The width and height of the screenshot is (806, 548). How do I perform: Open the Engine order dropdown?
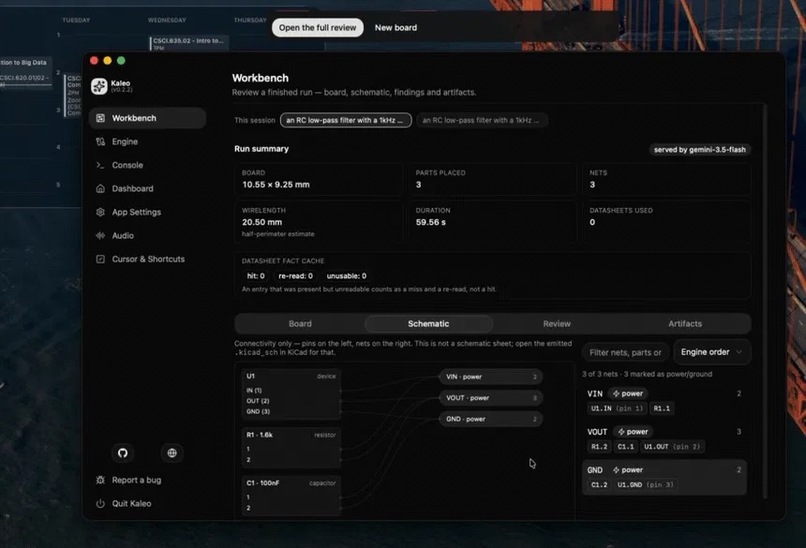click(x=712, y=352)
